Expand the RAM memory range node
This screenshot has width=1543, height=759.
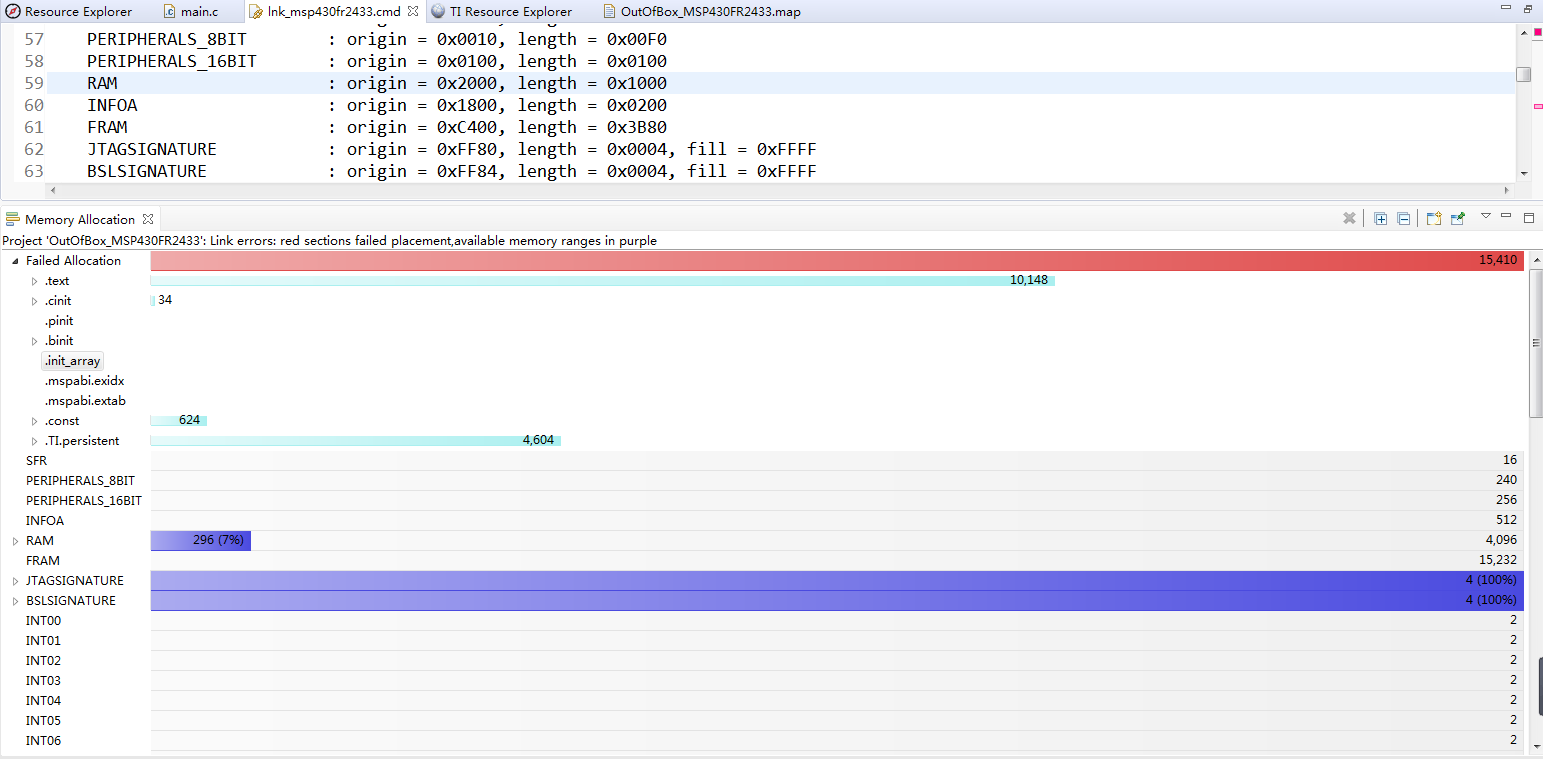pyautogui.click(x=15, y=541)
